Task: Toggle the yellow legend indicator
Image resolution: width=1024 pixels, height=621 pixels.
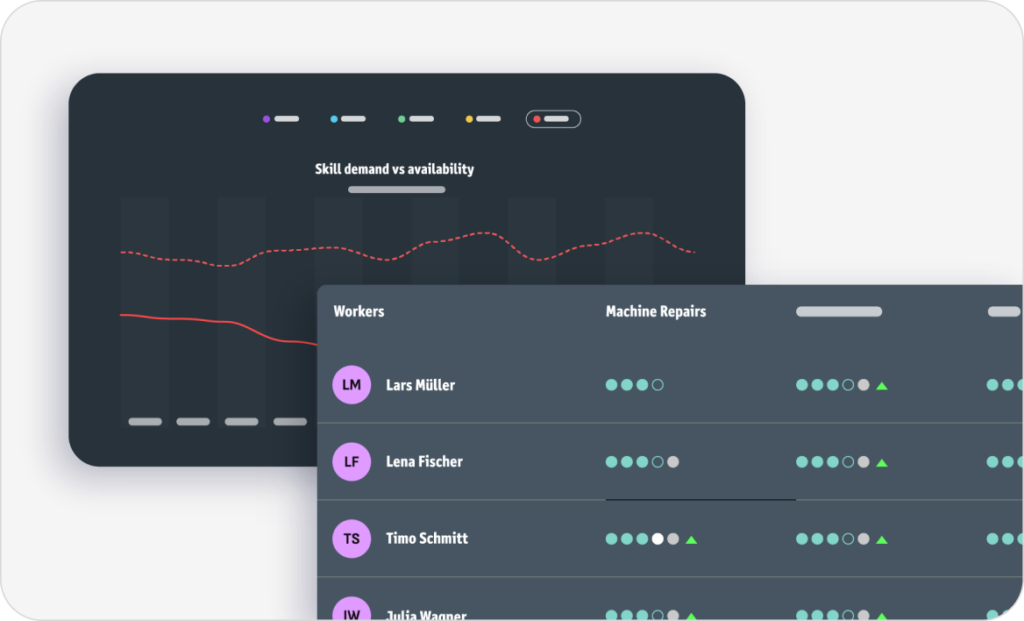Action: tap(468, 118)
